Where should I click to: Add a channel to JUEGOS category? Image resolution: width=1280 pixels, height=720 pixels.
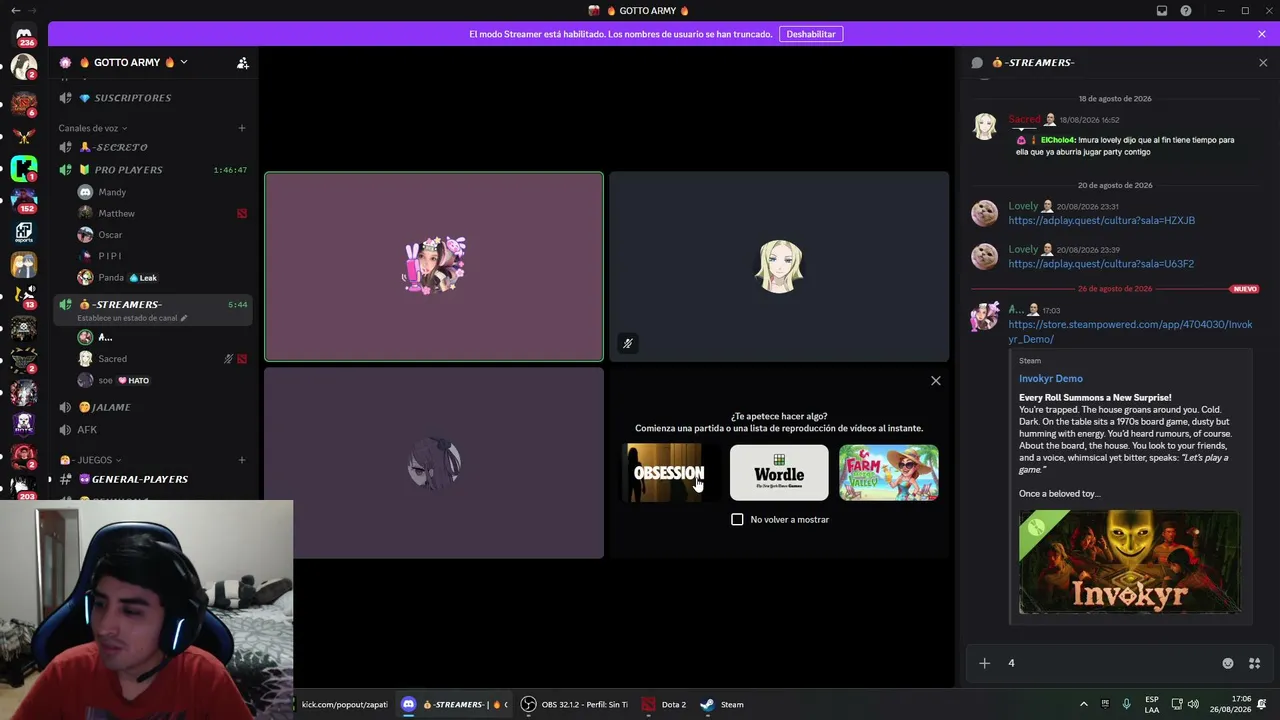click(241, 460)
